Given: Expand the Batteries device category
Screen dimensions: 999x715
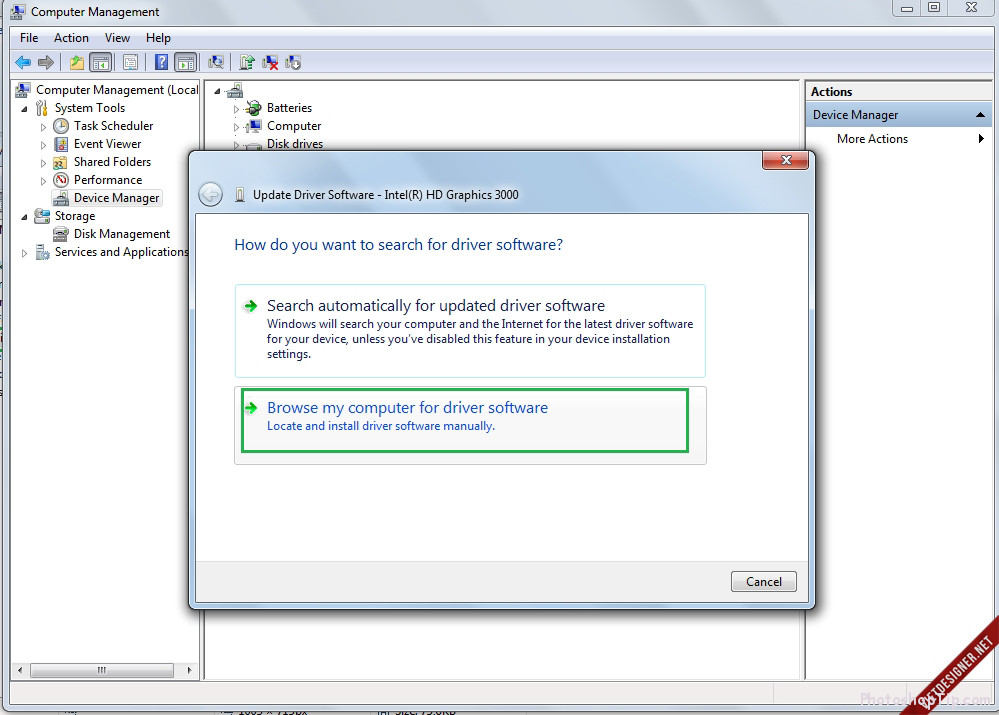Looking at the screenshot, I should [x=236, y=109].
